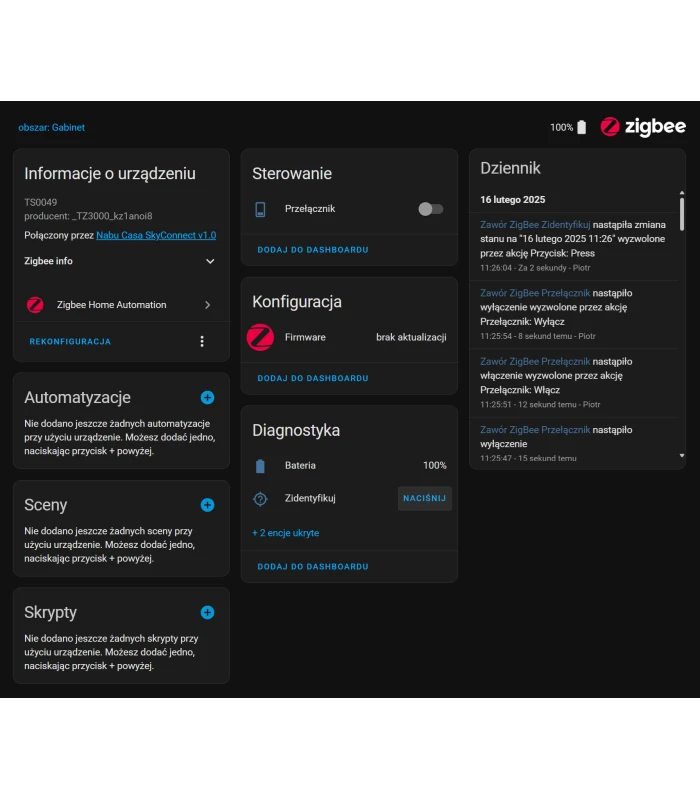Show the 2 hidden entities
Viewport: 700px width, 800px height.
pos(286,533)
